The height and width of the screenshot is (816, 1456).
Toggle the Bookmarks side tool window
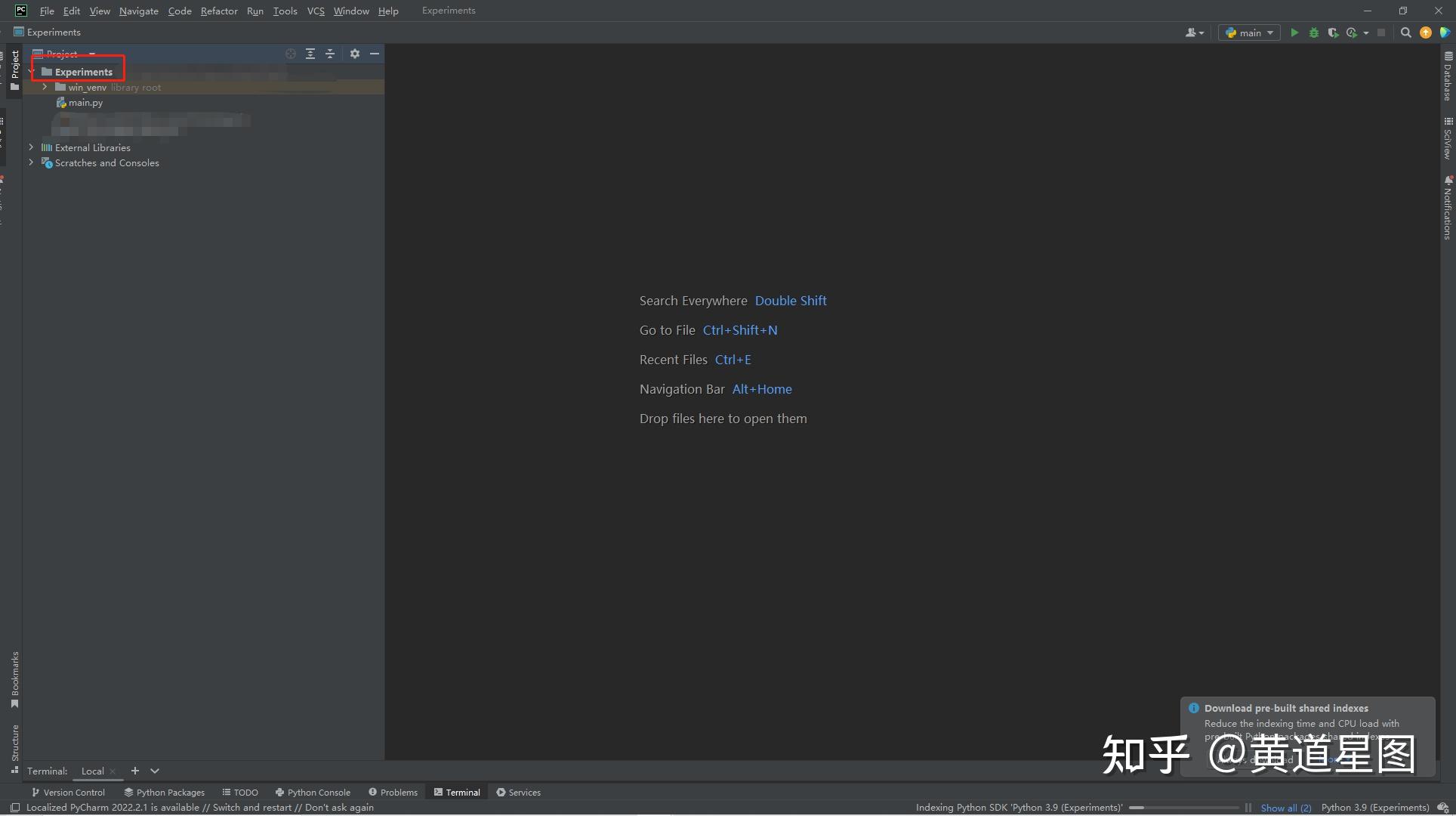point(14,679)
